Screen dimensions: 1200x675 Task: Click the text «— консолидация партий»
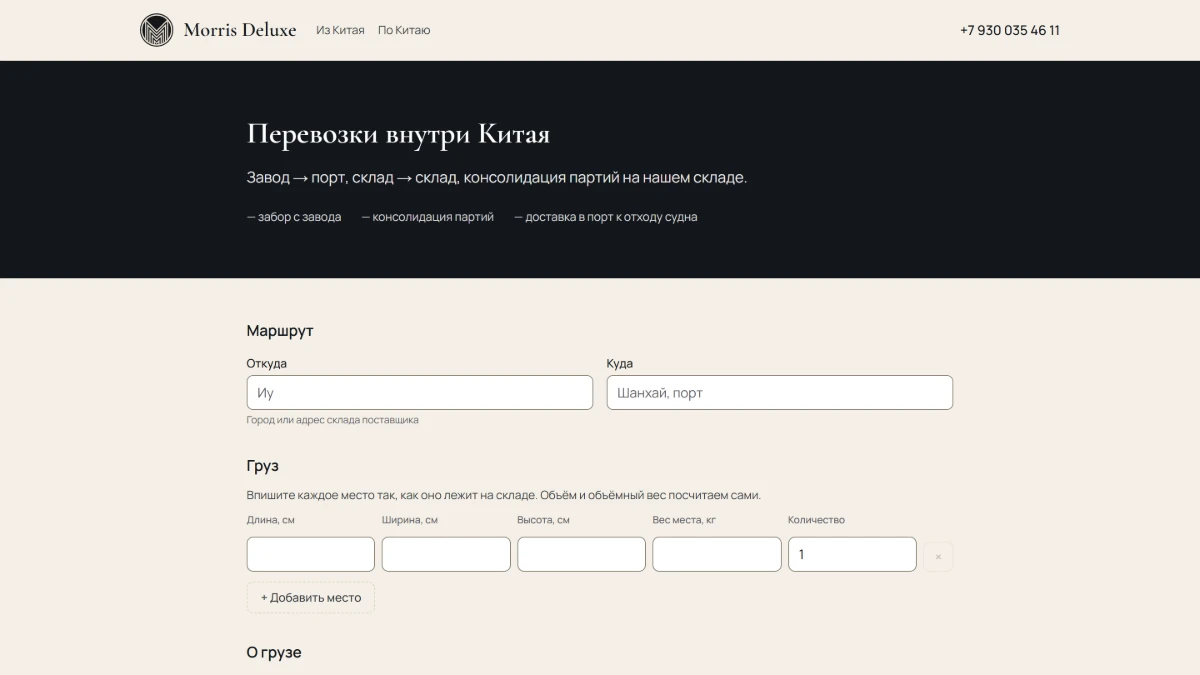coord(428,216)
